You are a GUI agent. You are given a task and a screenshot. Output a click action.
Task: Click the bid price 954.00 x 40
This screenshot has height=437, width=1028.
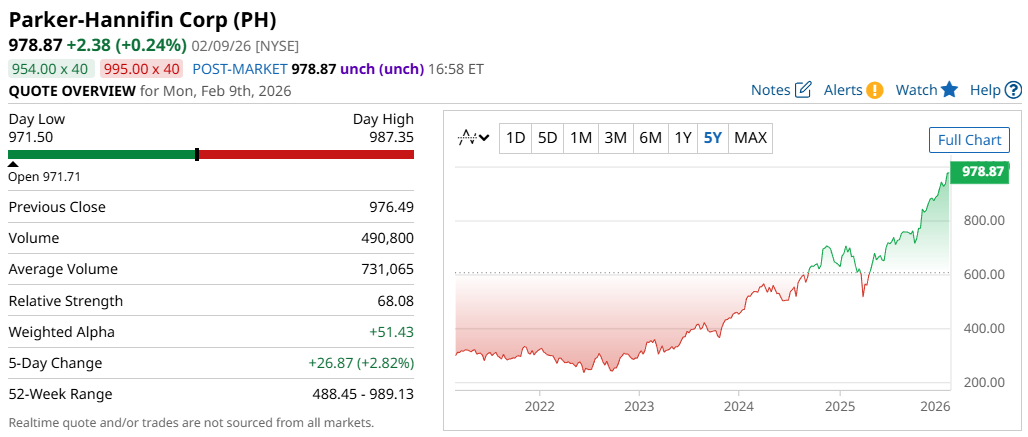pos(51,69)
